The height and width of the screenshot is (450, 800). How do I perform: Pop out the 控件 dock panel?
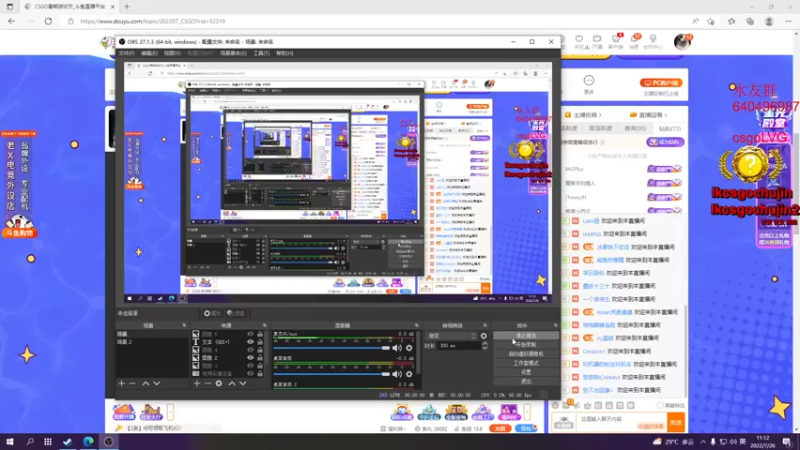(x=556, y=326)
